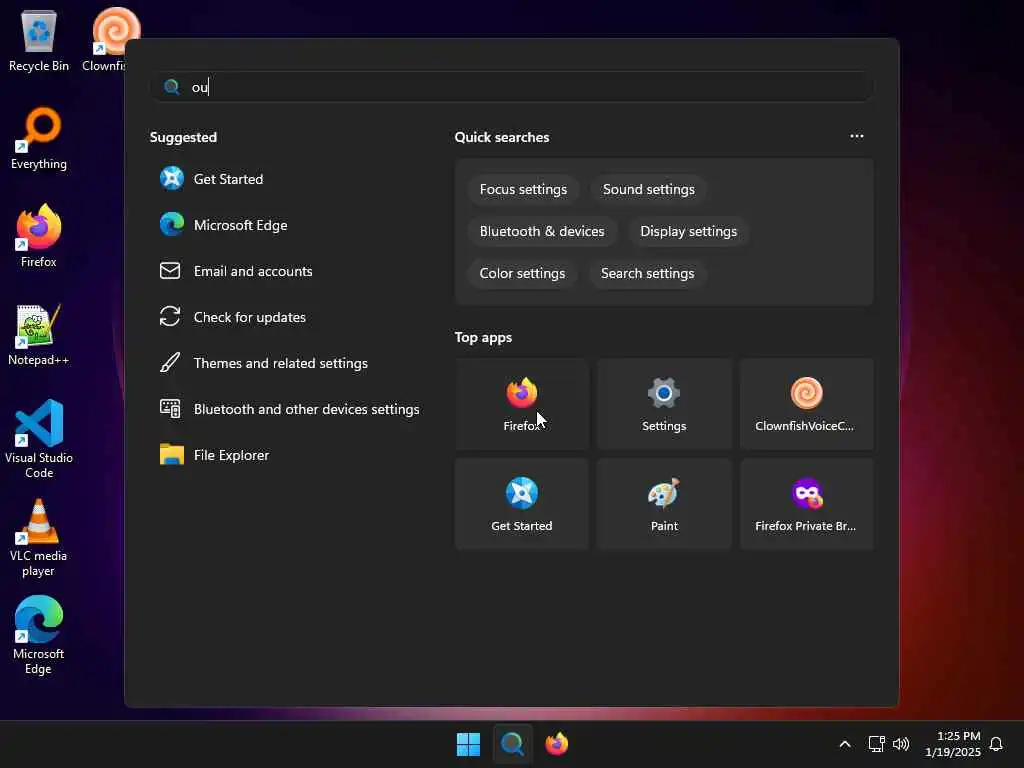1024x768 pixels.
Task: Open Firefox tile in Top apps
Action: (522, 404)
